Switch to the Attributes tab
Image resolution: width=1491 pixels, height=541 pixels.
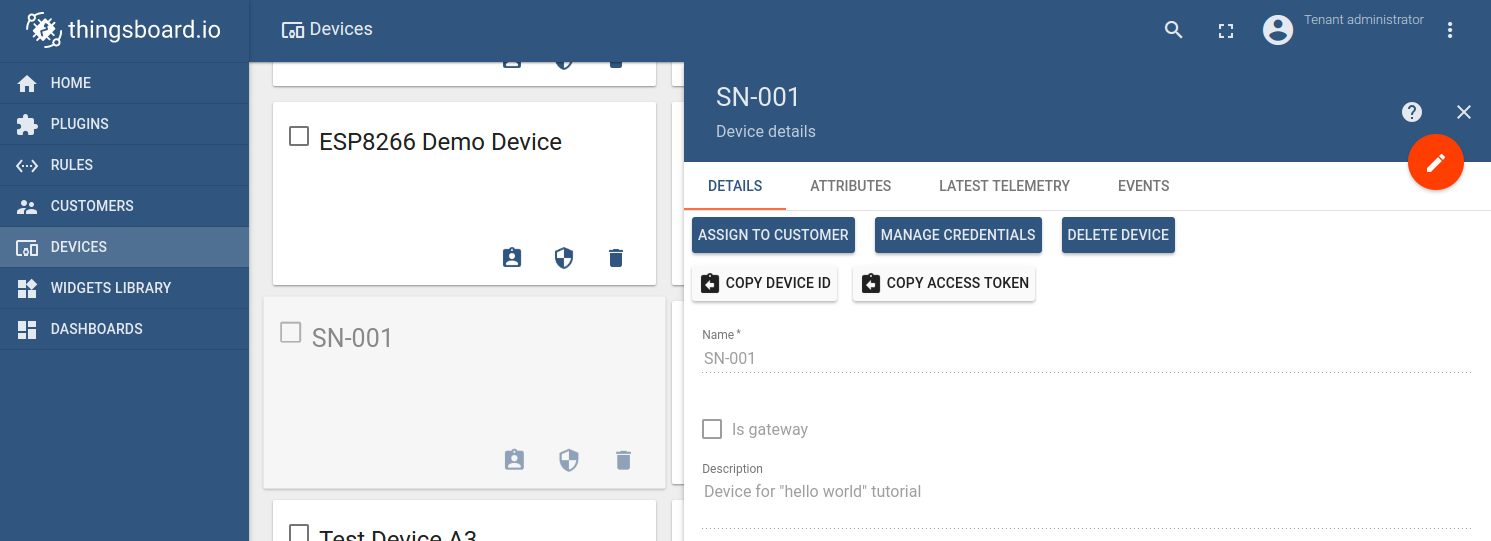(x=850, y=186)
